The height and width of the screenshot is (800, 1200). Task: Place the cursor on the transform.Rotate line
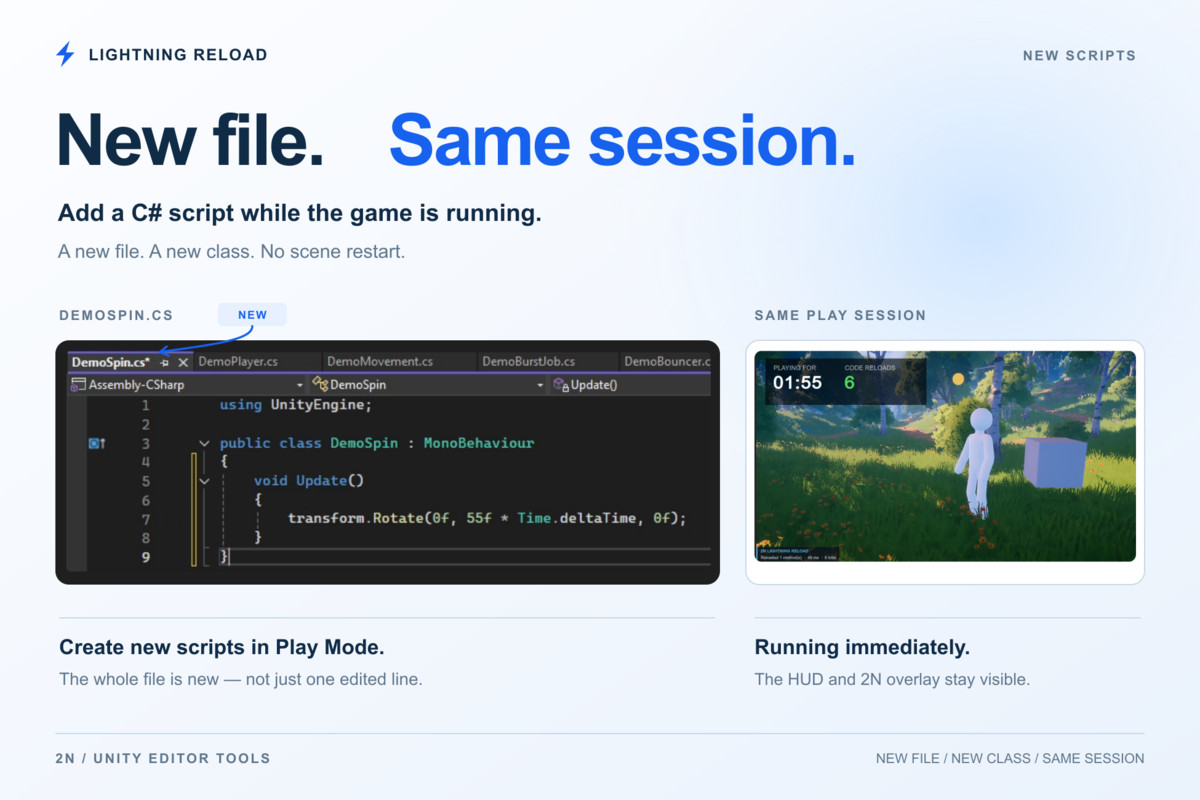coord(487,519)
